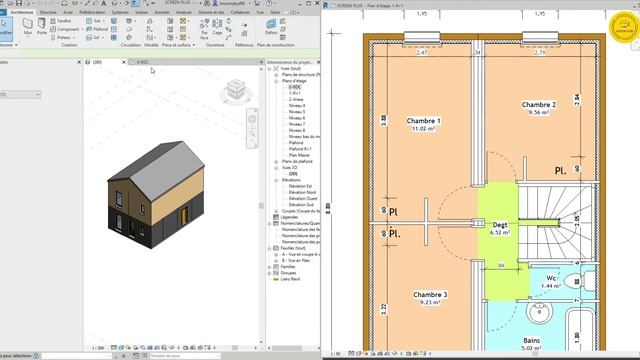Collapse the Vues (tout) tree node
The image size is (640, 360).
(x=269, y=69)
